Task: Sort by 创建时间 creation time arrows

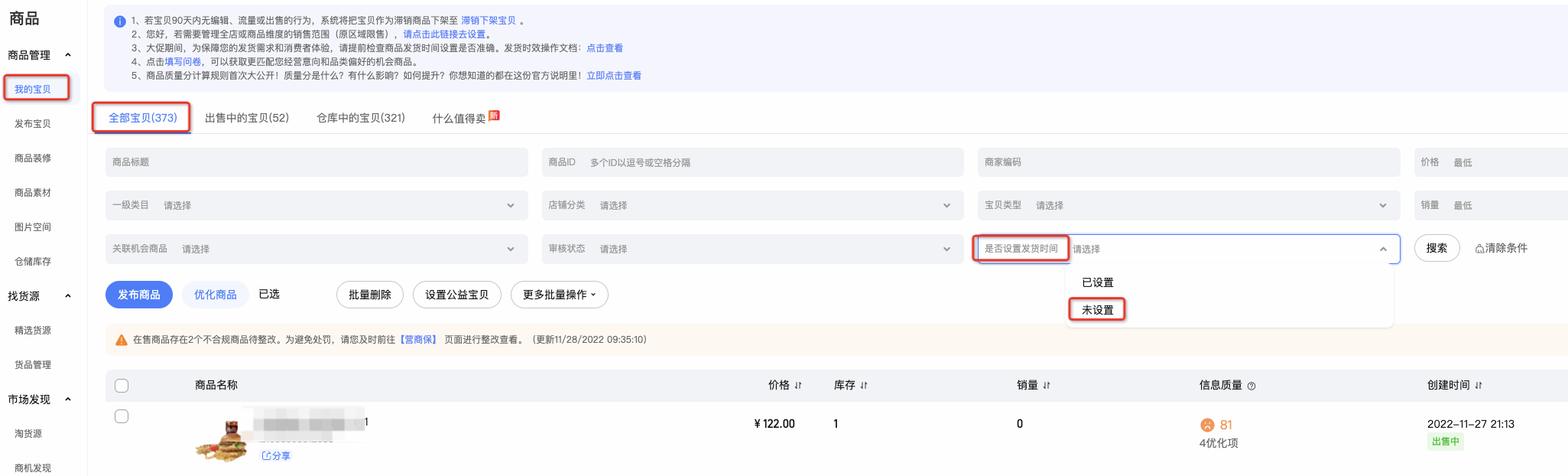Action: click(1479, 386)
